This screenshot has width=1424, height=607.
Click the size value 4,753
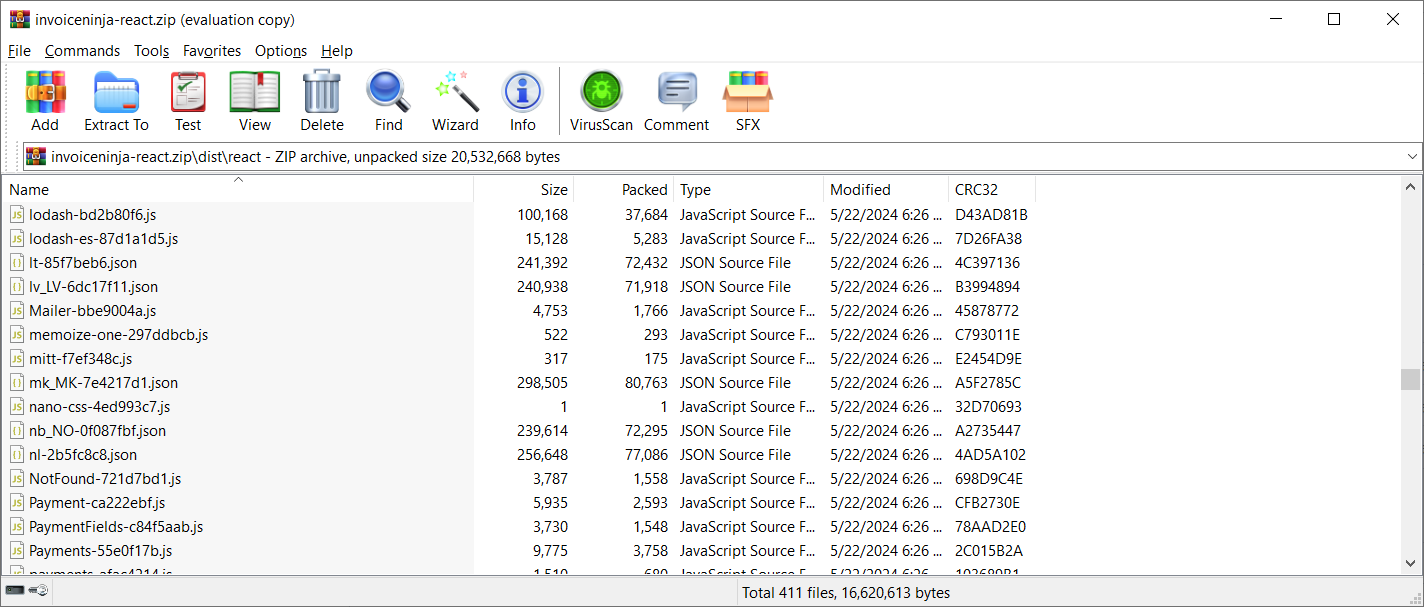(x=551, y=310)
